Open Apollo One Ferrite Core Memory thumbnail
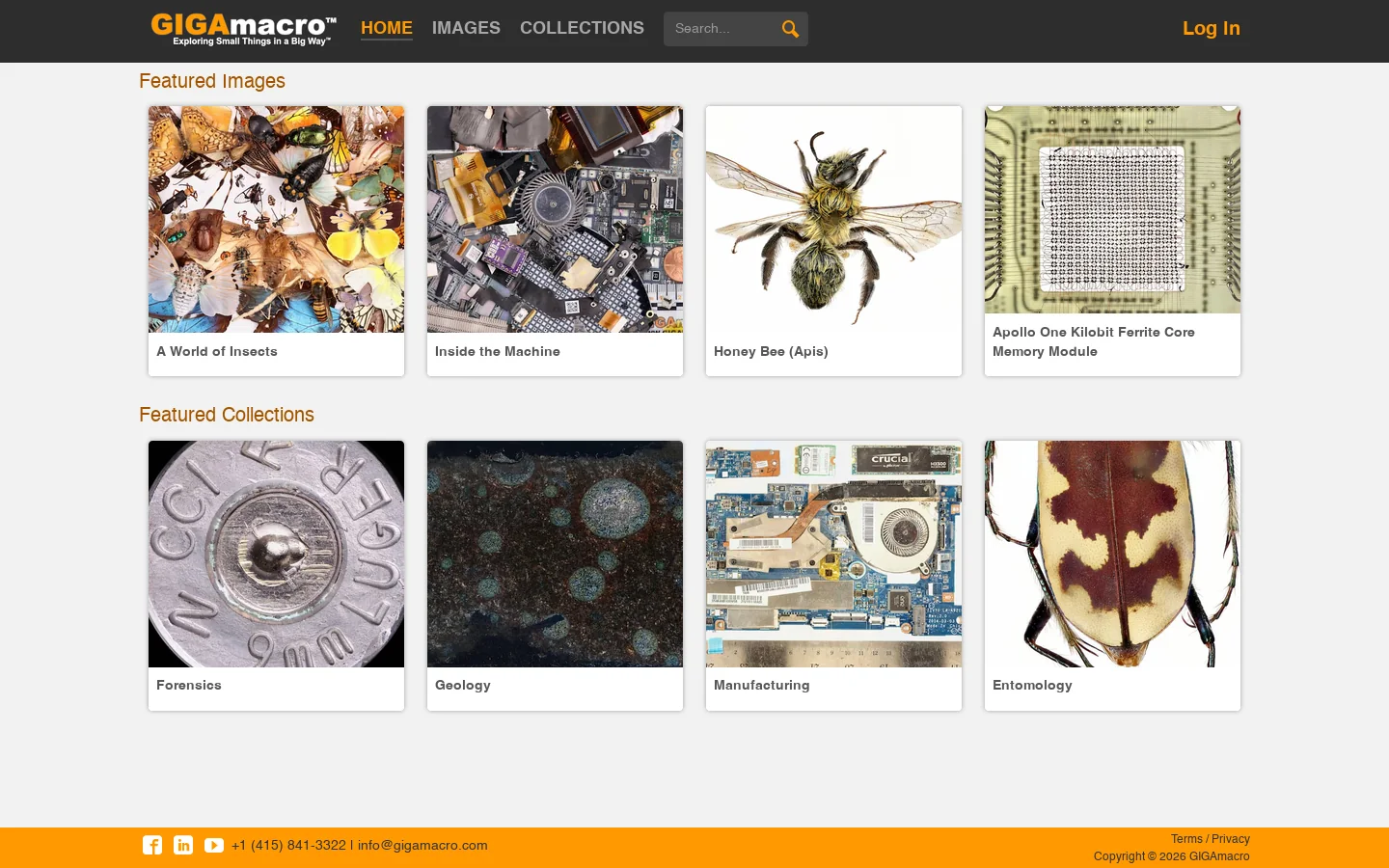This screenshot has height=868, width=1389. (1112, 209)
